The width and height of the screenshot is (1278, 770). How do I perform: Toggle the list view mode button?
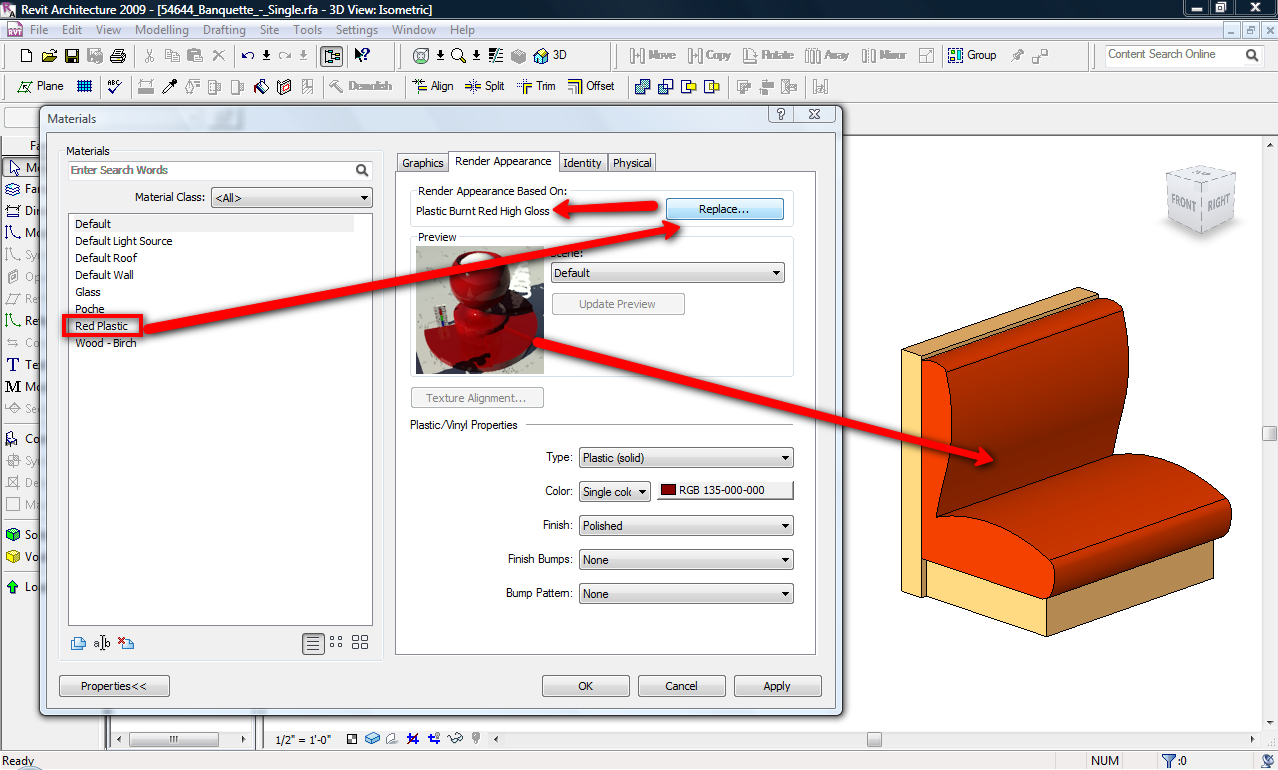313,643
